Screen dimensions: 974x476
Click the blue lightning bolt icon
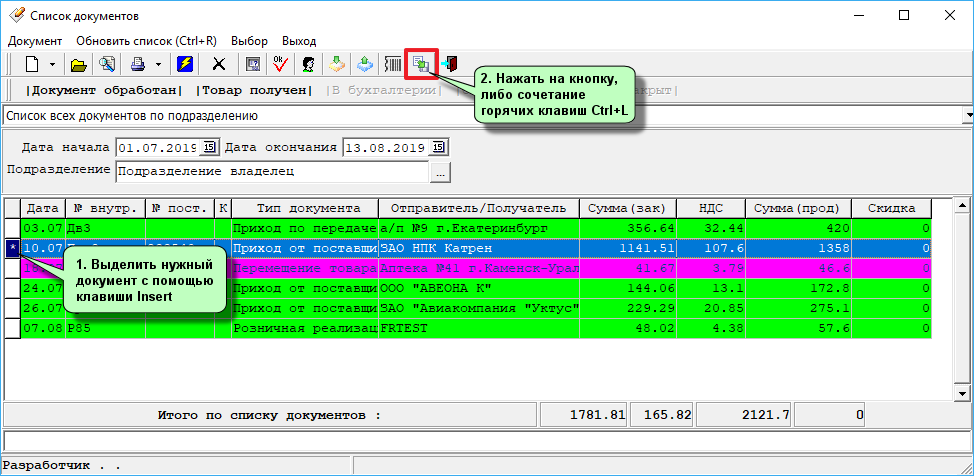pyautogui.click(x=185, y=64)
